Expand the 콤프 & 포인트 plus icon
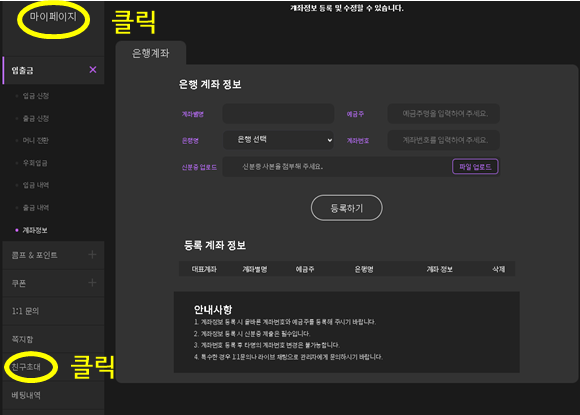 92,254
